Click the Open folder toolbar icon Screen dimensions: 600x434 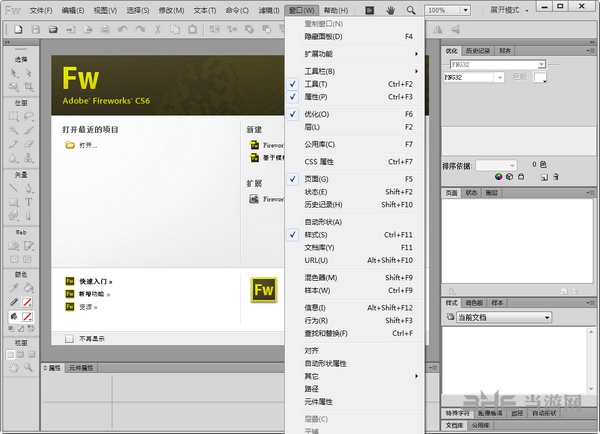53,29
